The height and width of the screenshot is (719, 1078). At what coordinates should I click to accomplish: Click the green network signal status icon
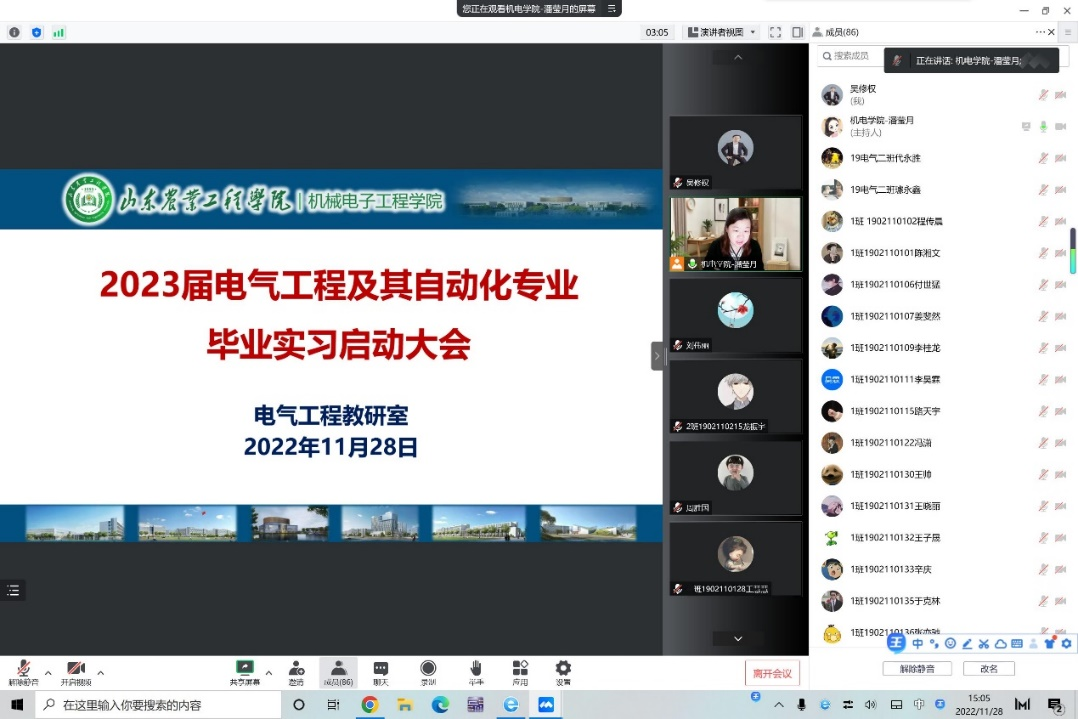point(59,32)
